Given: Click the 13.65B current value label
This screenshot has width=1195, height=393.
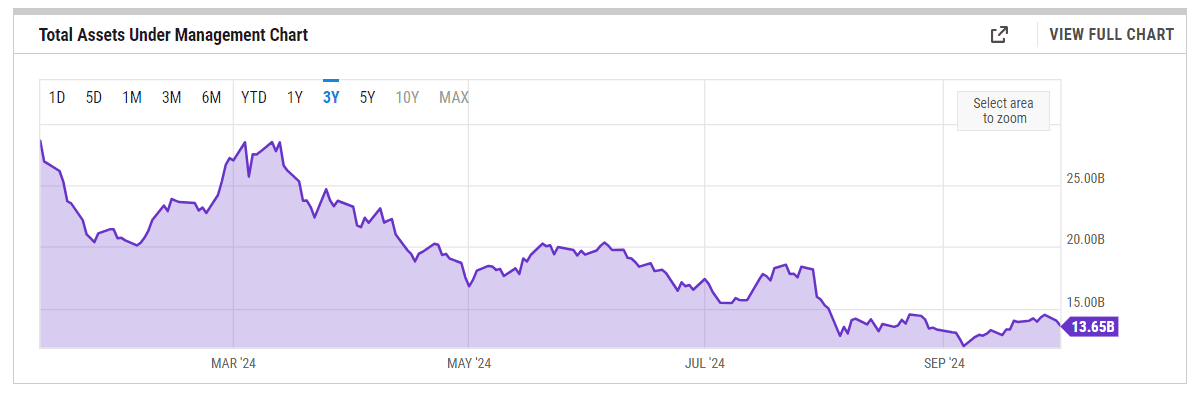Looking at the screenshot, I should [1091, 328].
